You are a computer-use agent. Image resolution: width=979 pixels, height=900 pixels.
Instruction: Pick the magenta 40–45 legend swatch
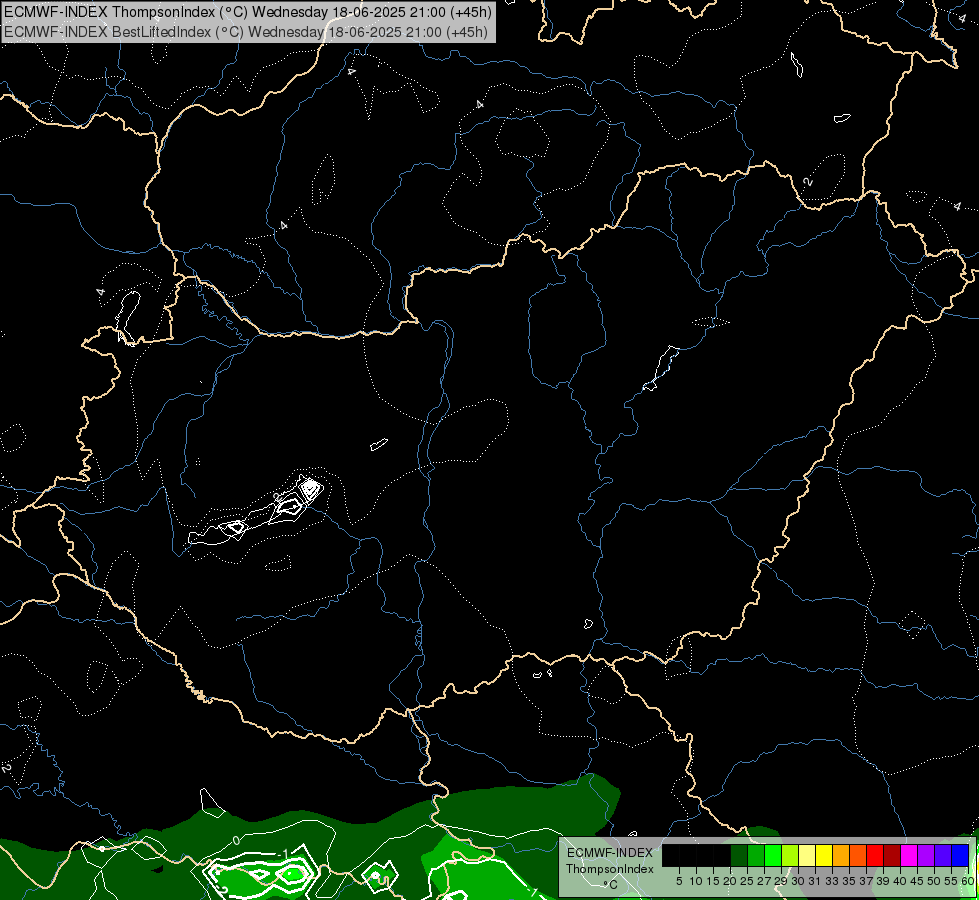tap(909, 855)
